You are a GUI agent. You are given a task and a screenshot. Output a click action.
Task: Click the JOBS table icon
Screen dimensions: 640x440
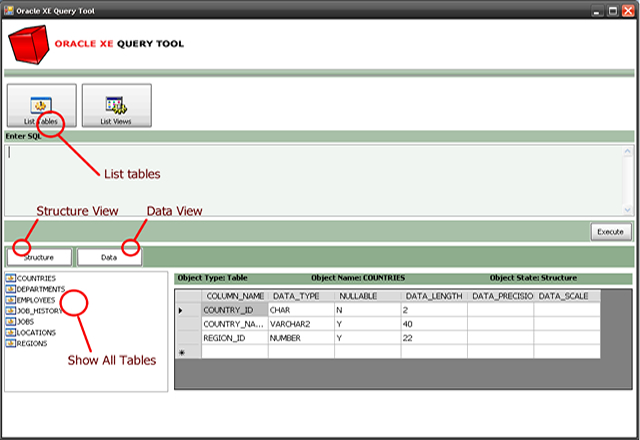pyautogui.click(x=11, y=322)
